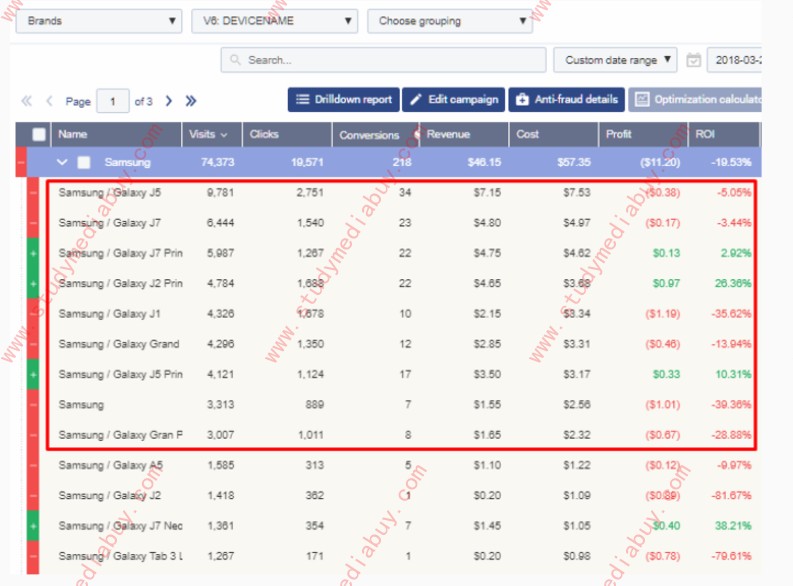Click the 26.36% ROI value
The width and height of the screenshot is (793, 586).
pyautogui.click(x=733, y=284)
